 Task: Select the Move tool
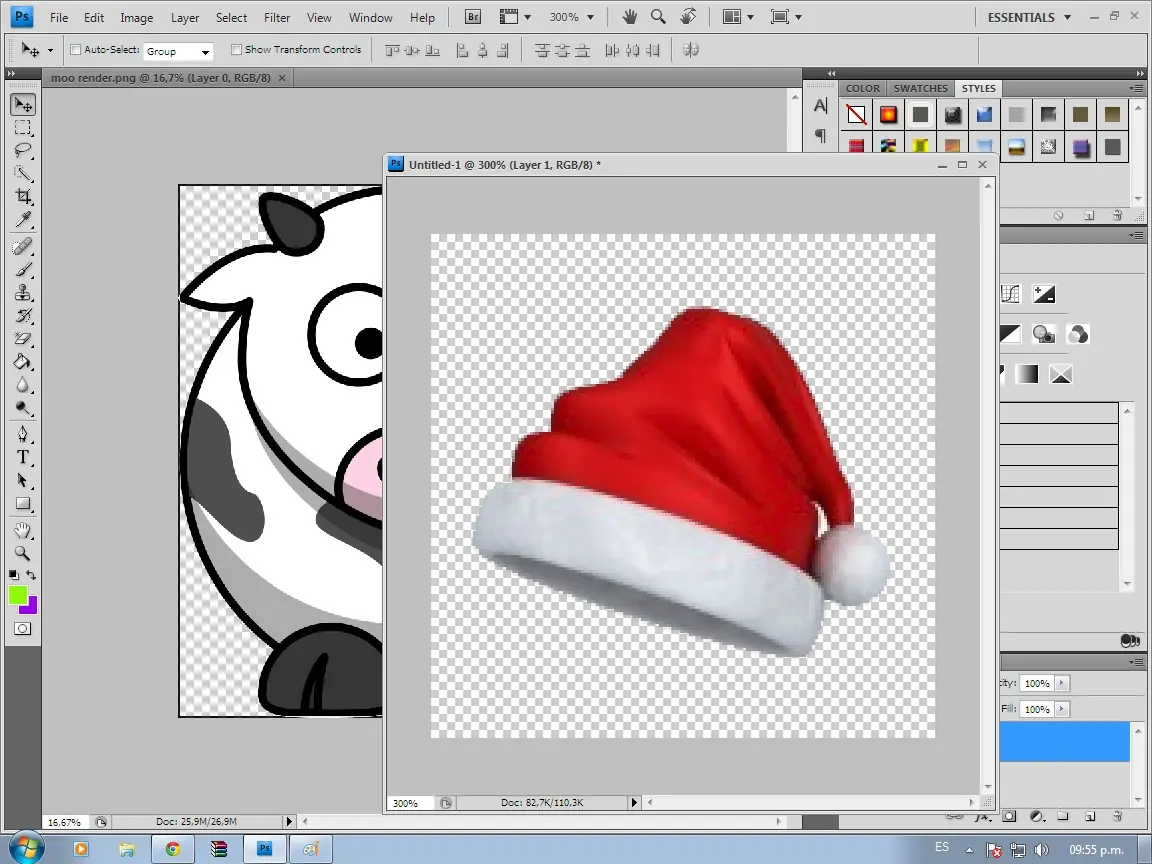coord(23,105)
